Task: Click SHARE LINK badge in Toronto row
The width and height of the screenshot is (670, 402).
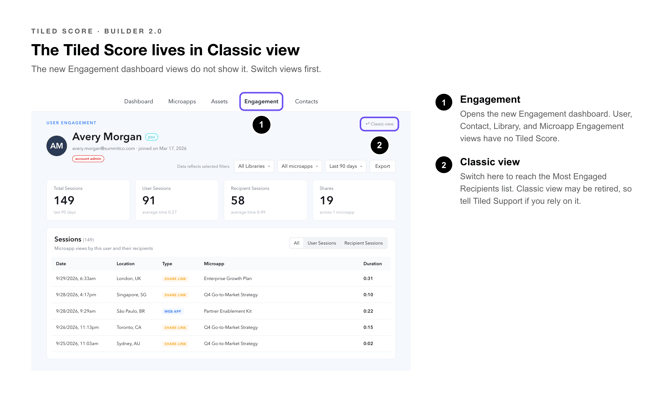Action: pos(175,328)
